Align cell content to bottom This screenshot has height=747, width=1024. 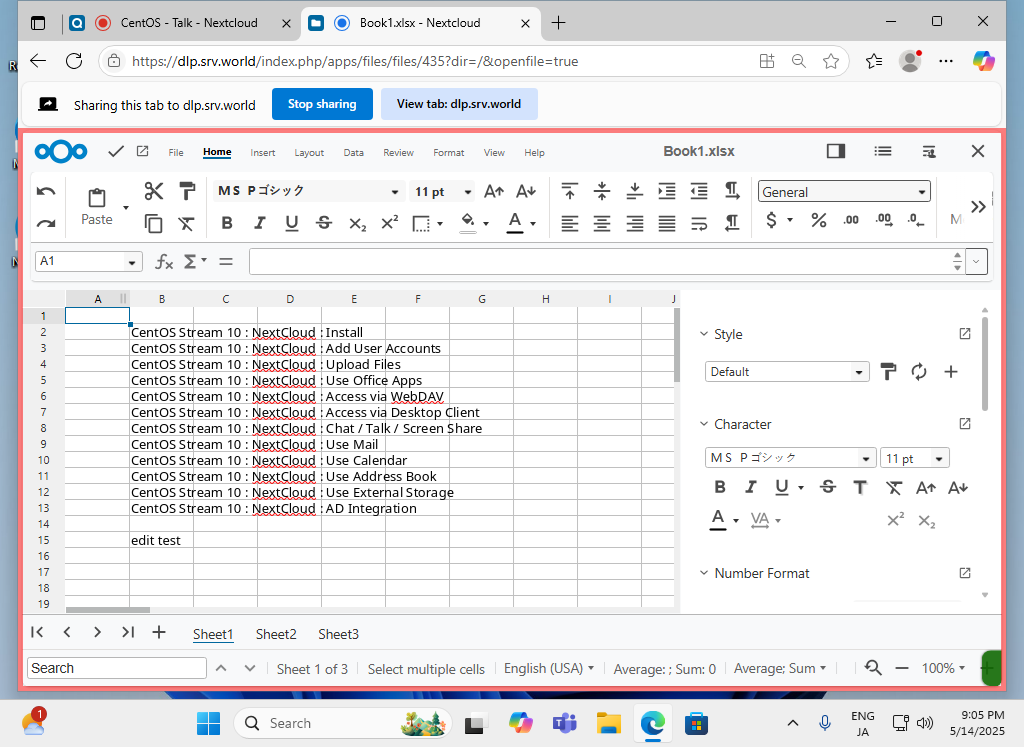point(634,191)
